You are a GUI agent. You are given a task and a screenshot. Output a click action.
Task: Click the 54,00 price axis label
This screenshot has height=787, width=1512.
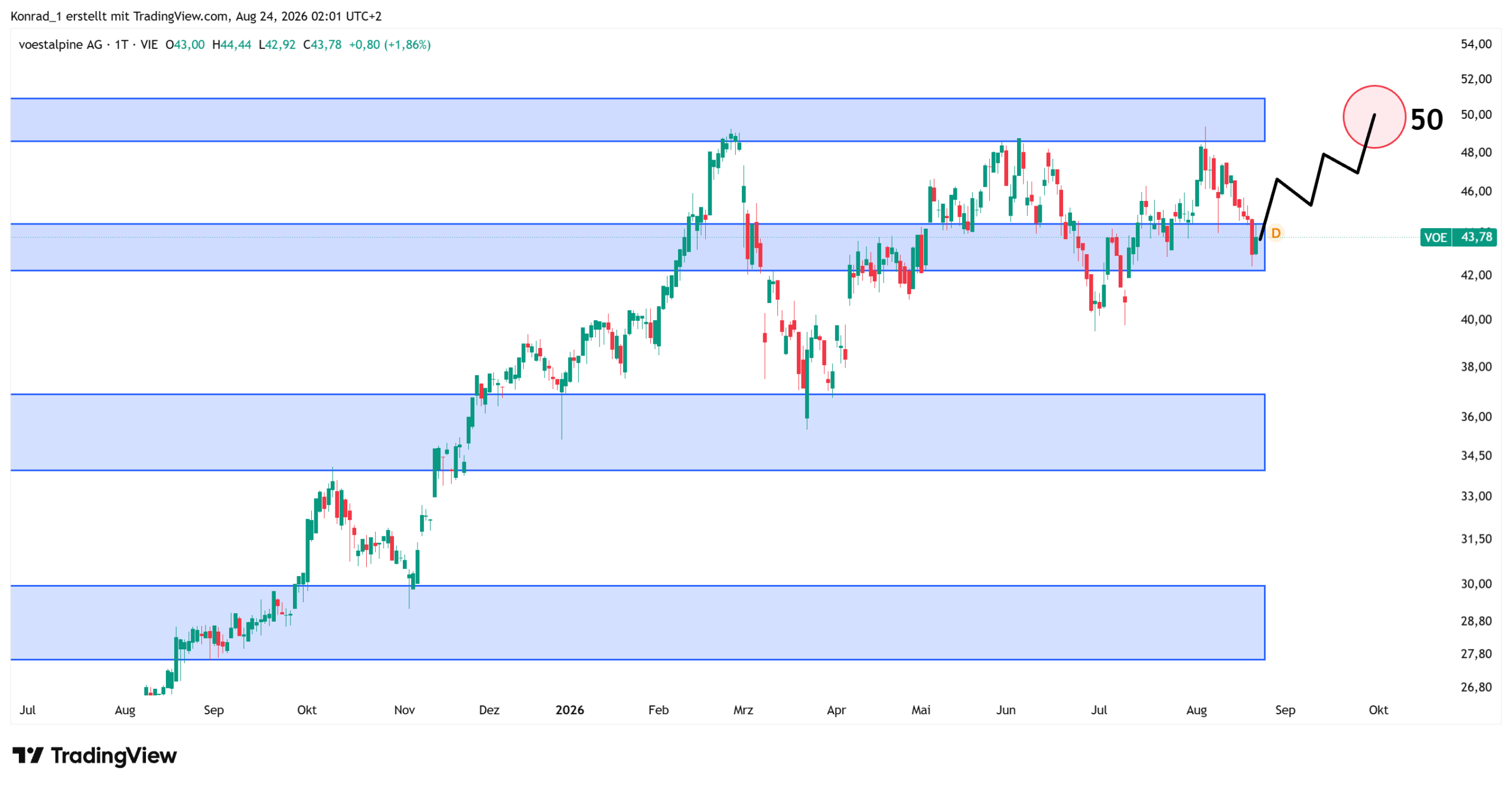coord(1475,44)
